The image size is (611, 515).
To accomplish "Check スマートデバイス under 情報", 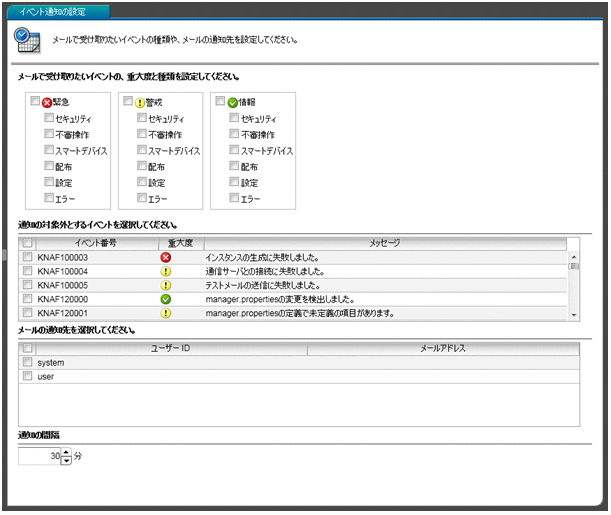I will (x=234, y=150).
